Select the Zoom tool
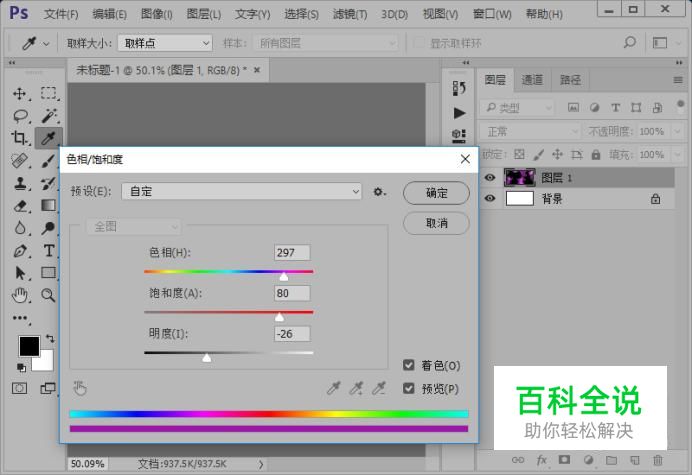This screenshot has height=475, width=692. click(48, 295)
